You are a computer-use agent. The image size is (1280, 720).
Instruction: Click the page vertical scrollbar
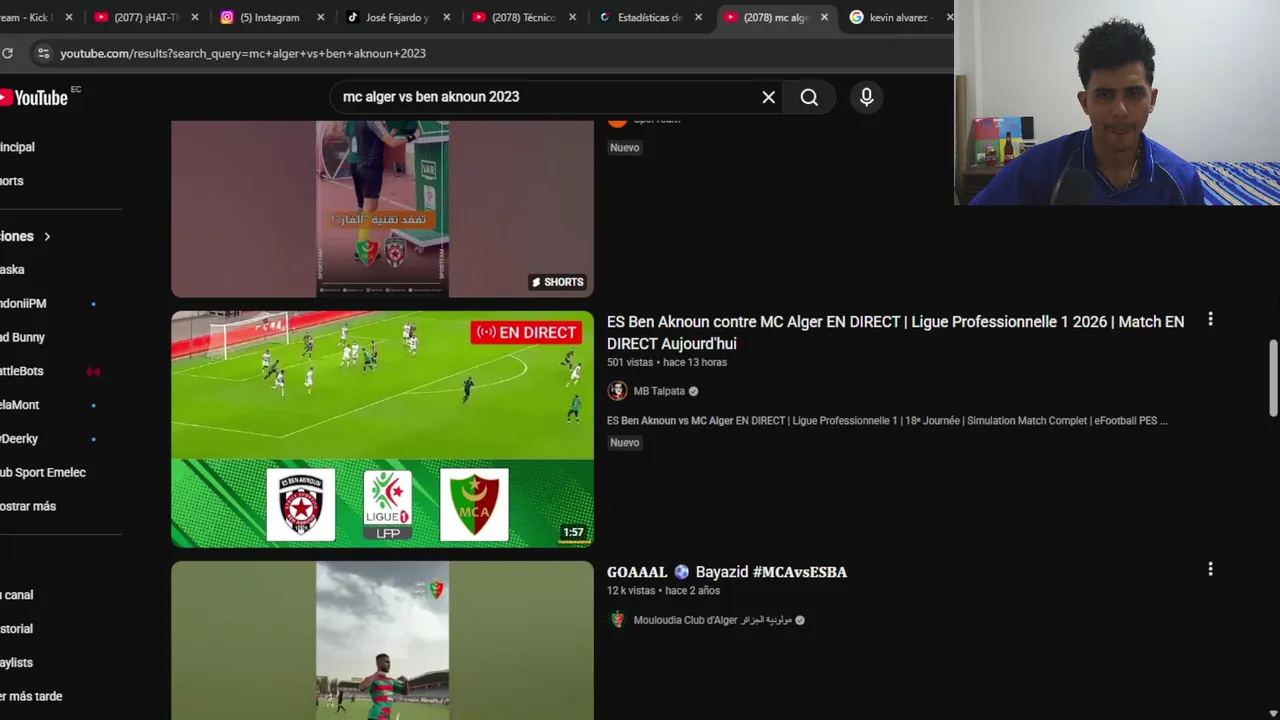coord(1273,378)
